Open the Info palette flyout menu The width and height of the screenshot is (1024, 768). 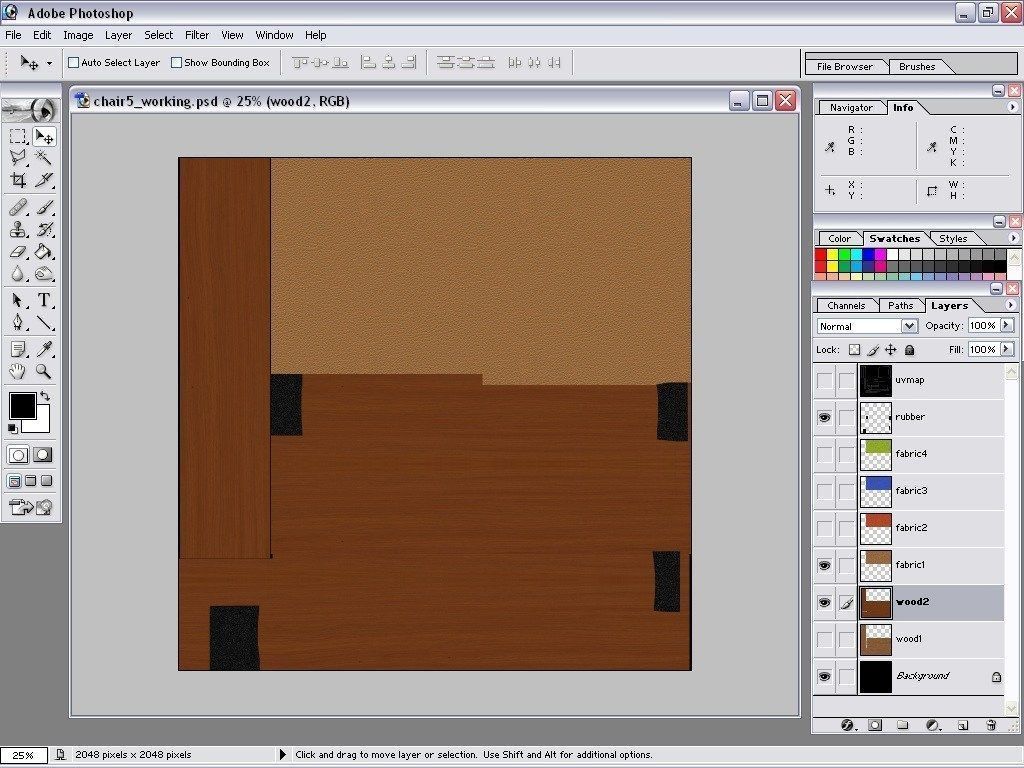point(1013,107)
